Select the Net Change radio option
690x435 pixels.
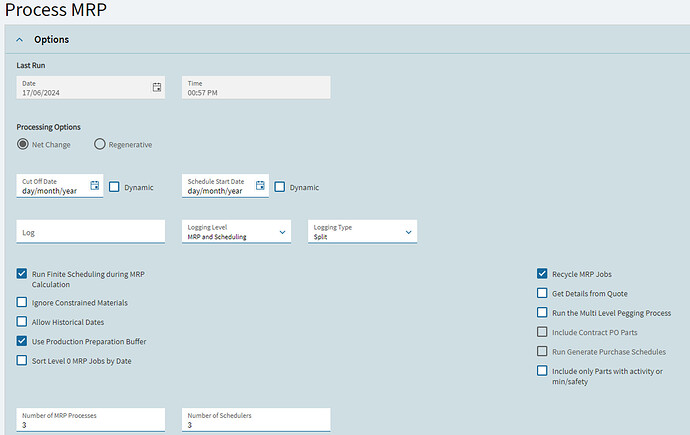point(23,144)
